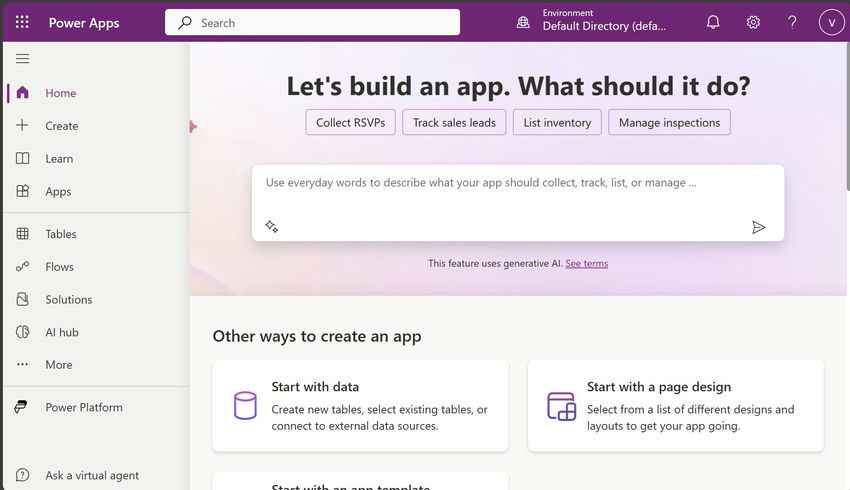Open Power Platform label
Viewport: 850px width, 490px height.
[x=84, y=407]
